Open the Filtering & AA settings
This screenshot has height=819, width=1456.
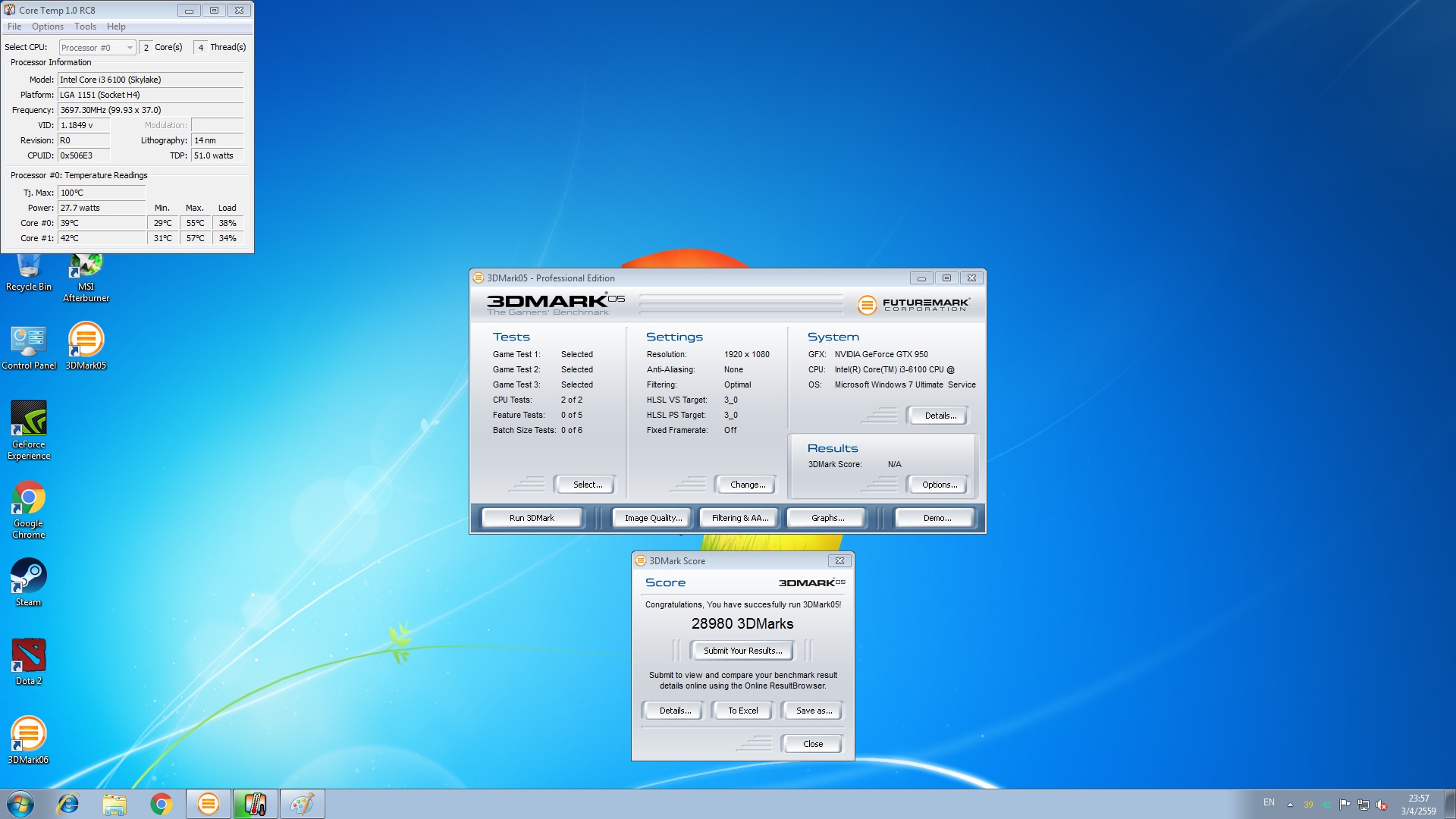739,518
